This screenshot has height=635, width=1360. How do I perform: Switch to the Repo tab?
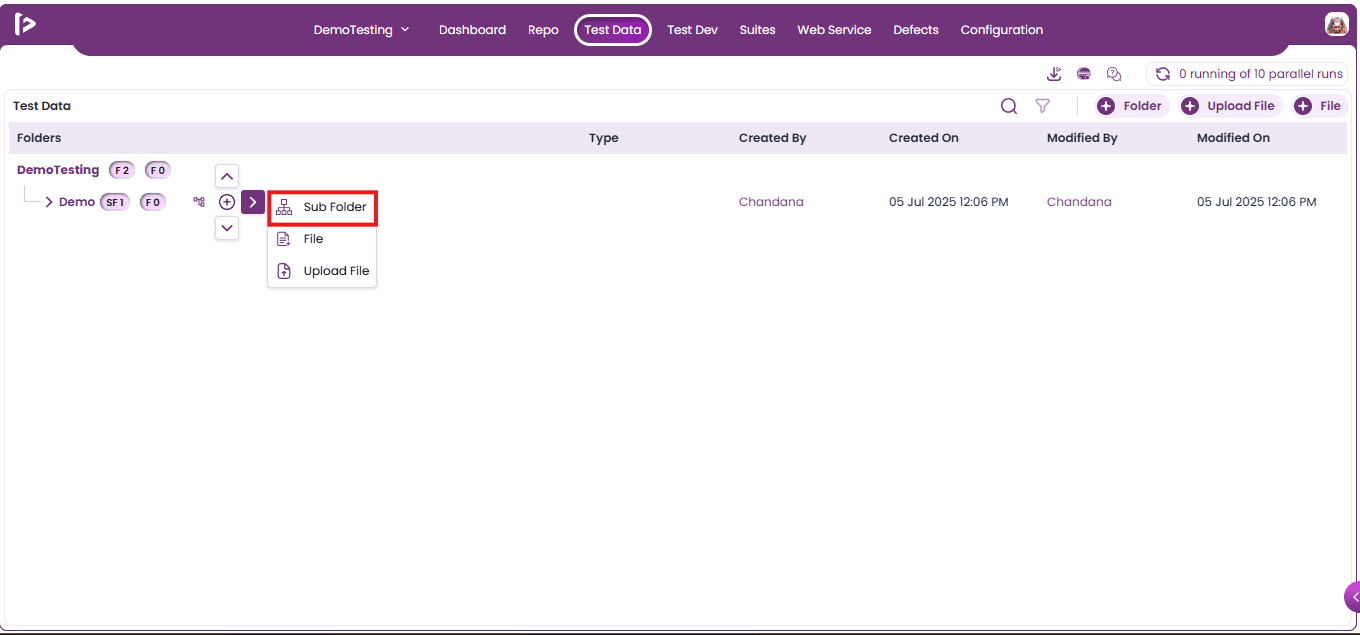coord(543,30)
